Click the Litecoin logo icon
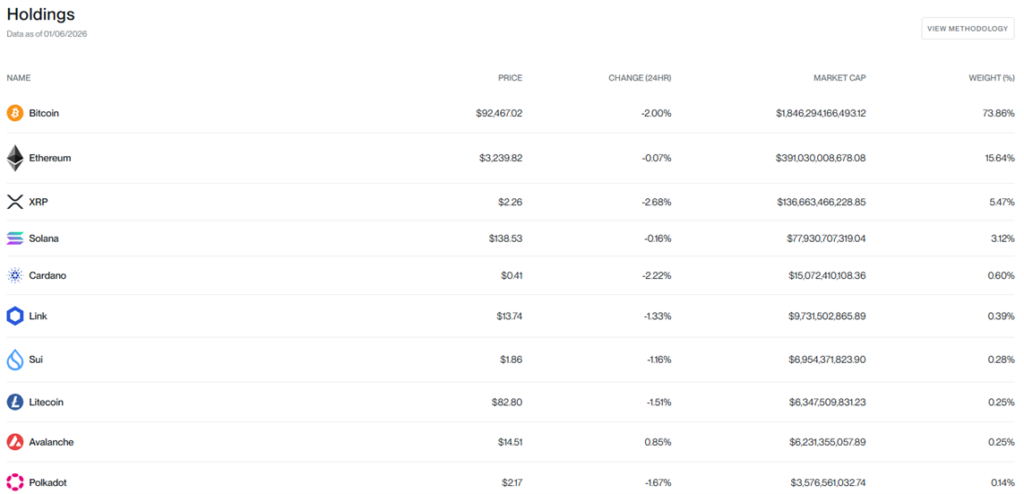Image resolution: width=1024 pixels, height=494 pixels. click(15, 402)
